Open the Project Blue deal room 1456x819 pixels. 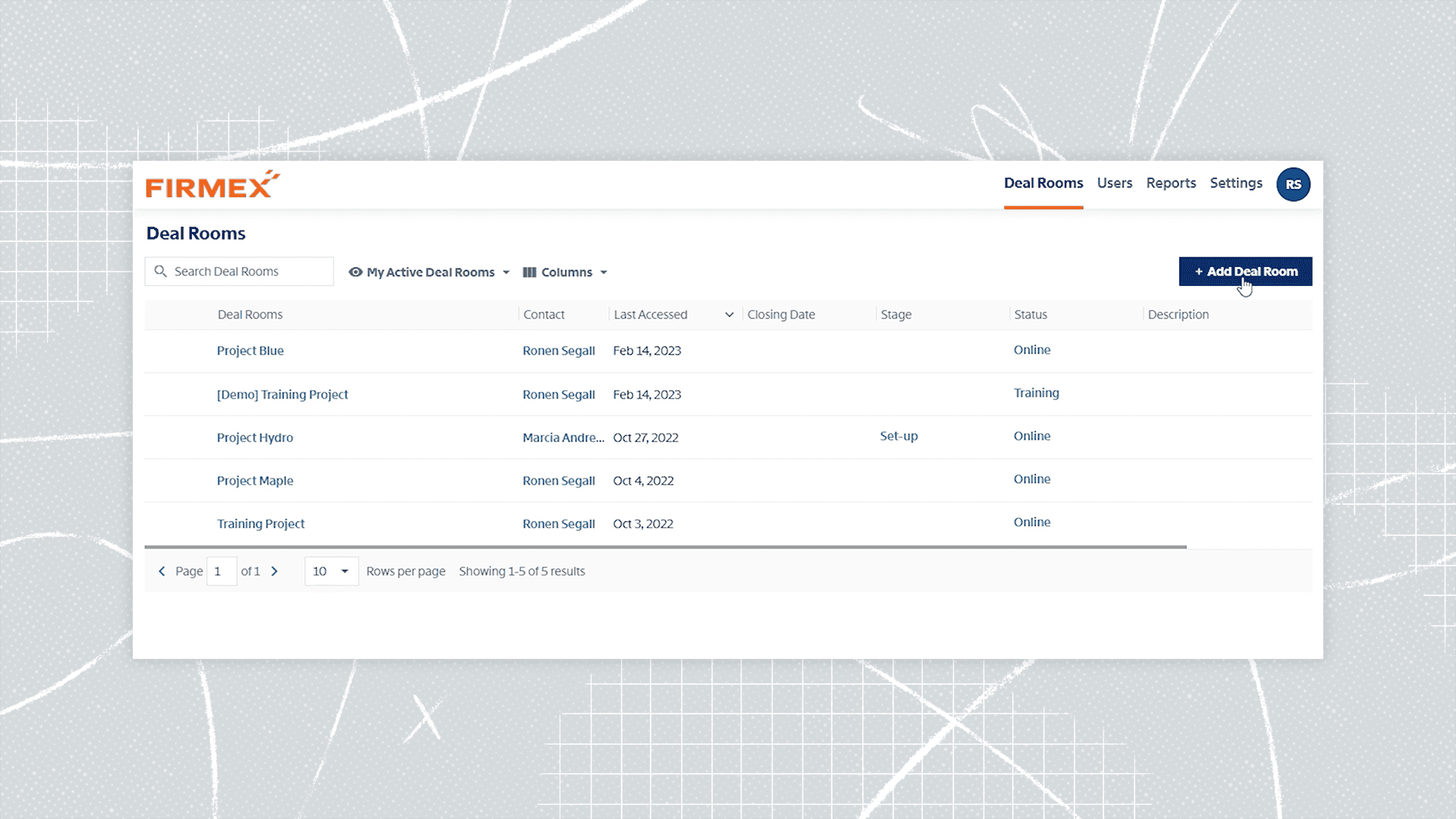pos(250,351)
